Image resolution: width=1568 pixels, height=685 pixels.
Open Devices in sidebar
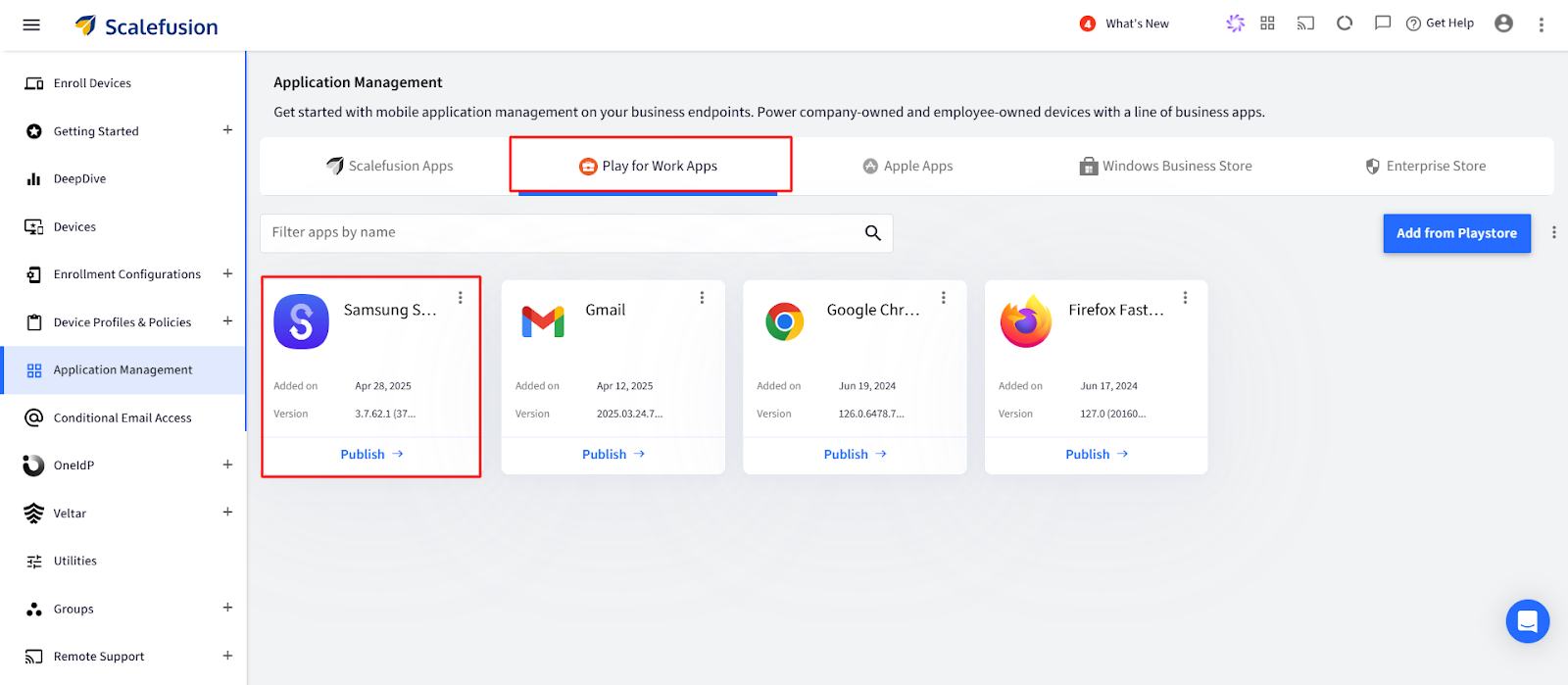pyautogui.click(x=74, y=227)
